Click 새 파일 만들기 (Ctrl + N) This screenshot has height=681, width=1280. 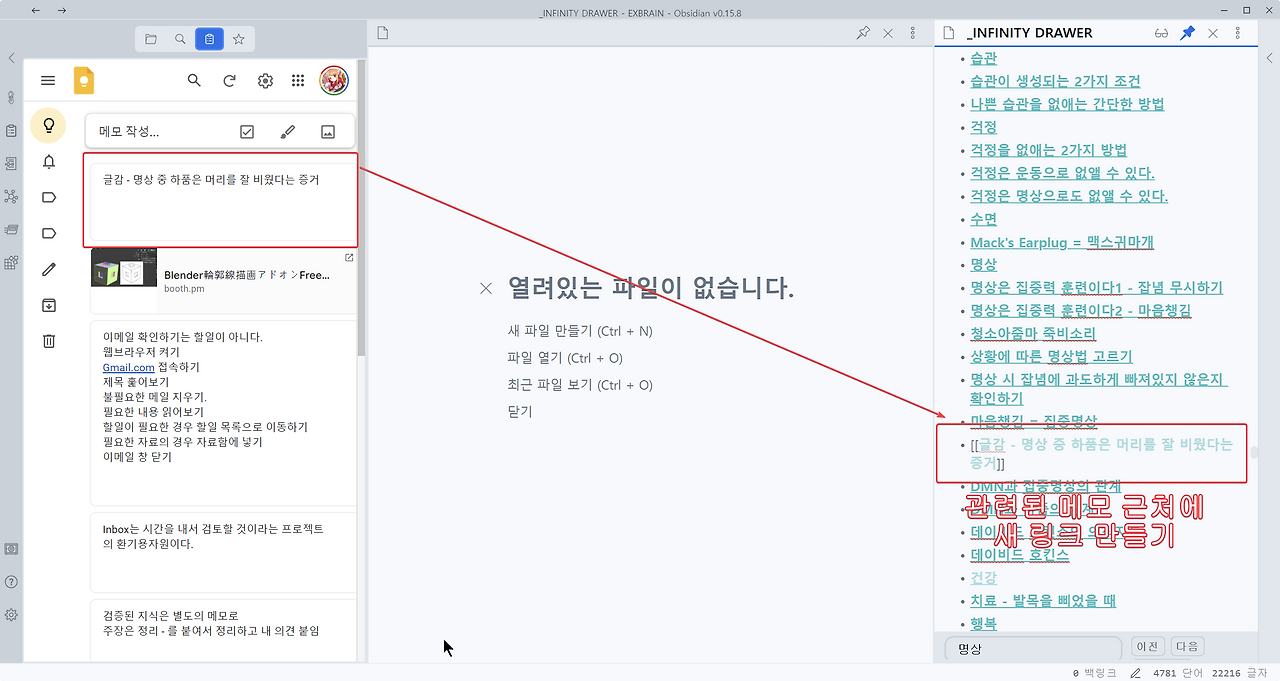(x=580, y=331)
